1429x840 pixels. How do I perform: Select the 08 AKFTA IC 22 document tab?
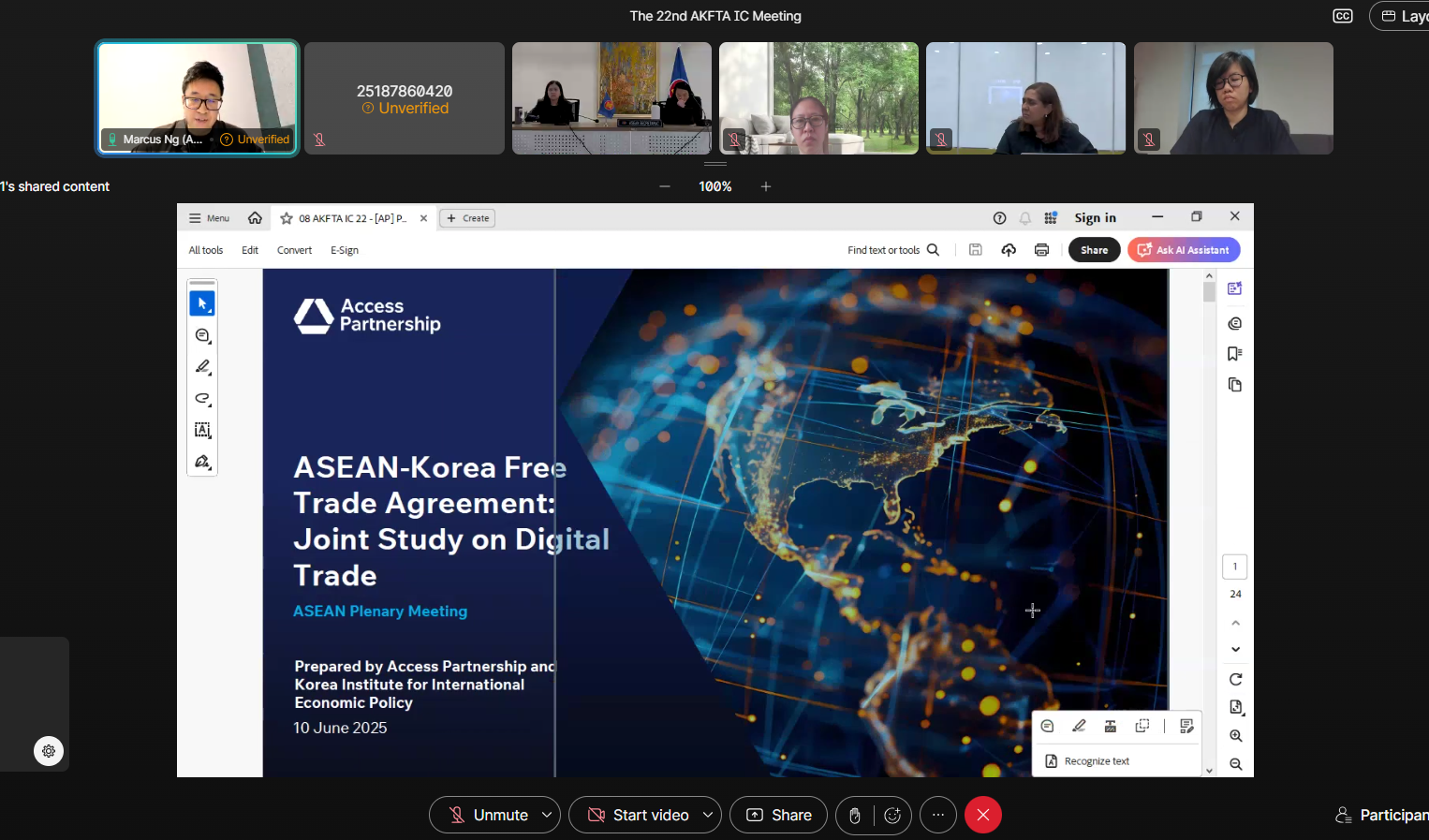pyautogui.click(x=352, y=218)
